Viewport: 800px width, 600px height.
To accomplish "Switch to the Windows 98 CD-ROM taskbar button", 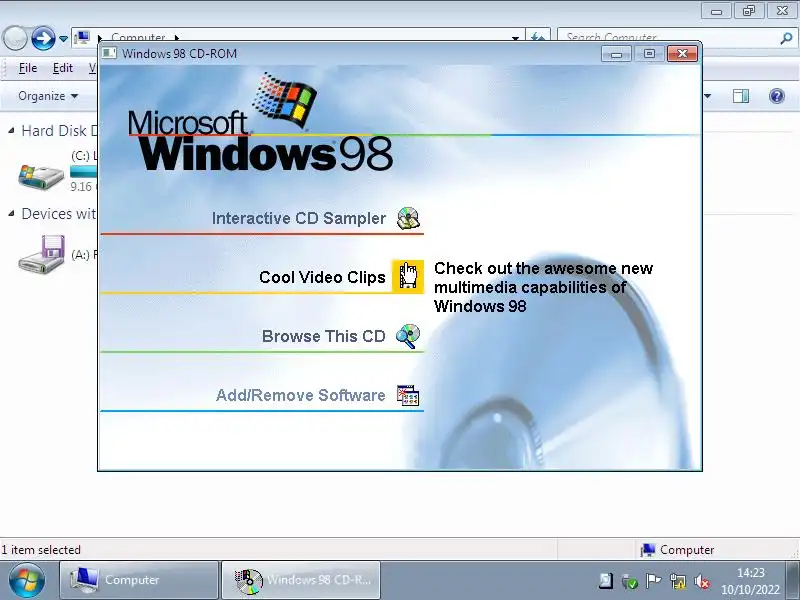I will [301, 580].
